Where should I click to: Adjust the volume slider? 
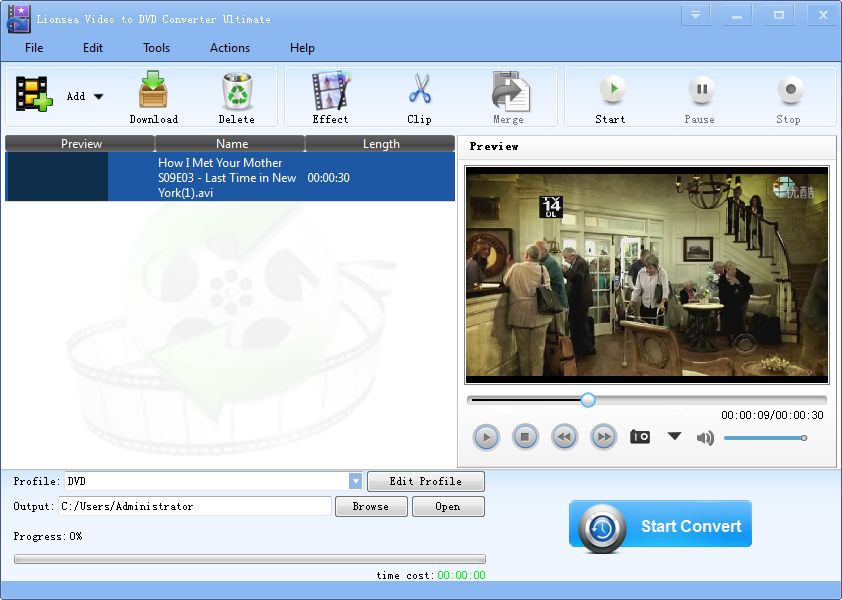pos(765,438)
